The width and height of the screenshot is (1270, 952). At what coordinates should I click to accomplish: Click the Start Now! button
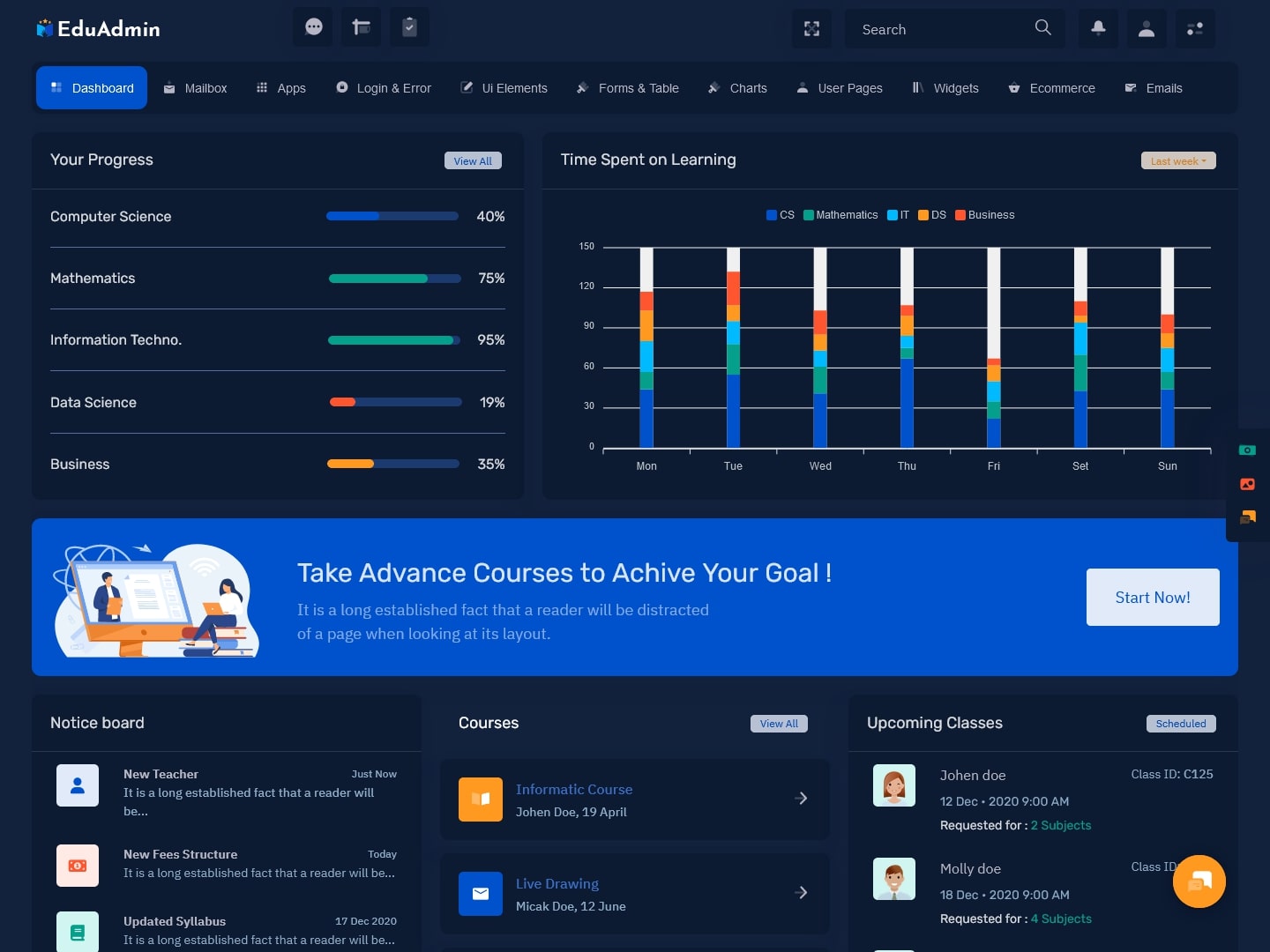click(1153, 598)
